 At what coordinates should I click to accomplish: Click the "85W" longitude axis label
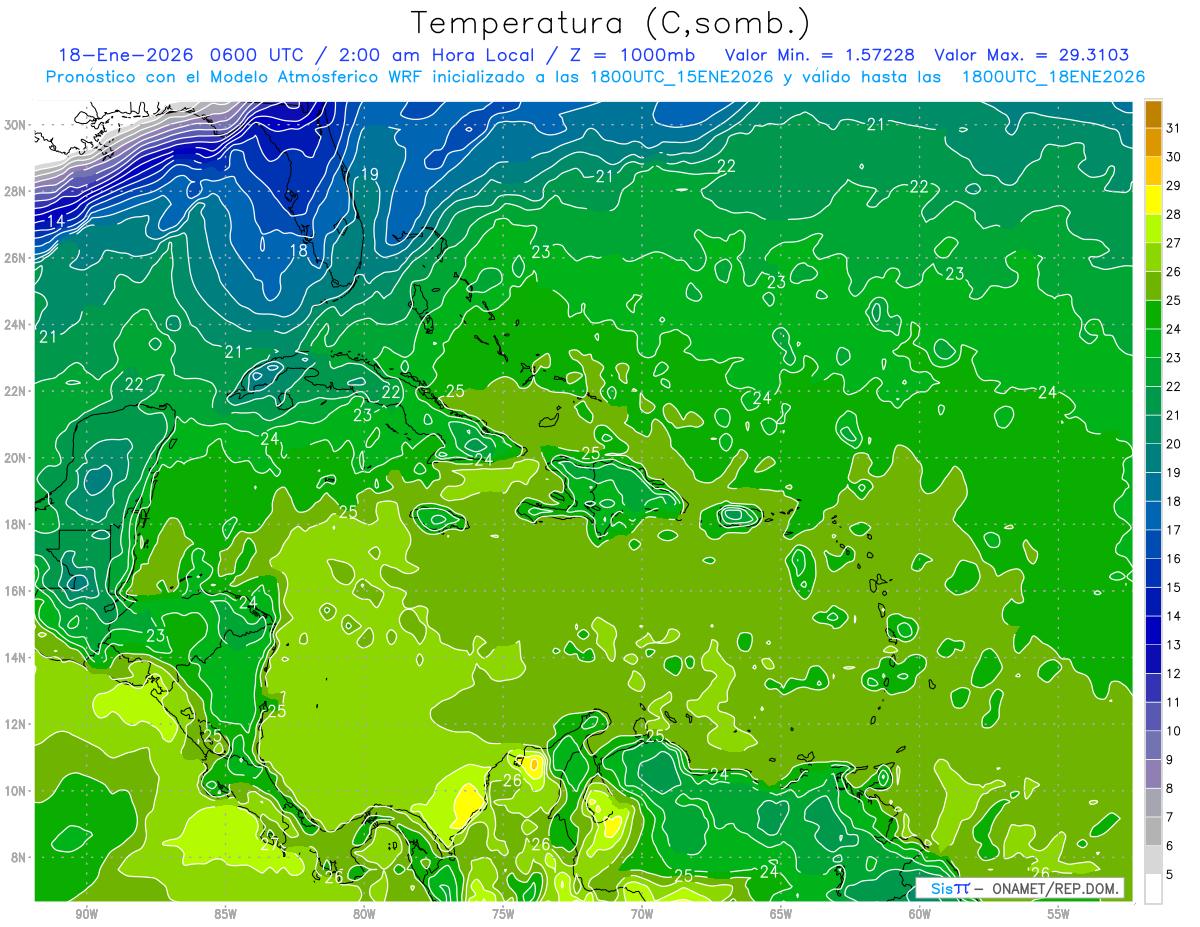(226, 914)
